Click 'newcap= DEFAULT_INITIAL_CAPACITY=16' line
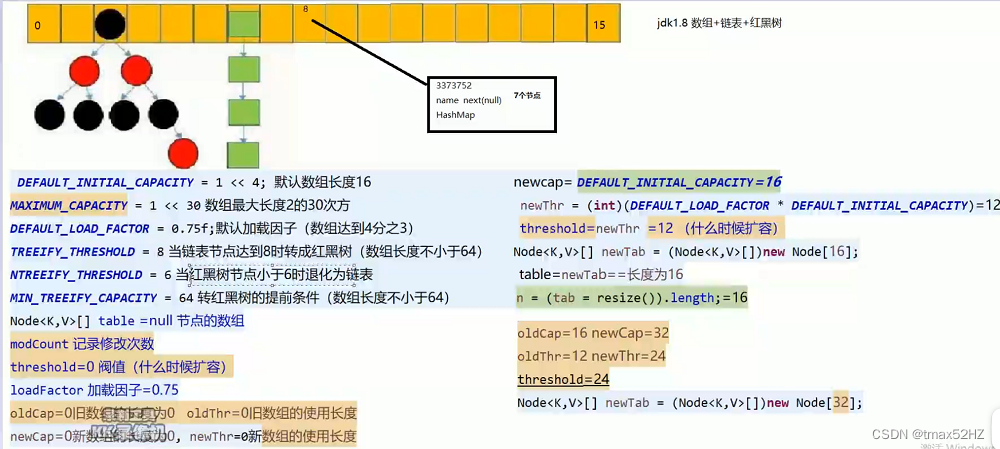Image resolution: width=1000 pixels, height=449 pixels. coord(647,182)
